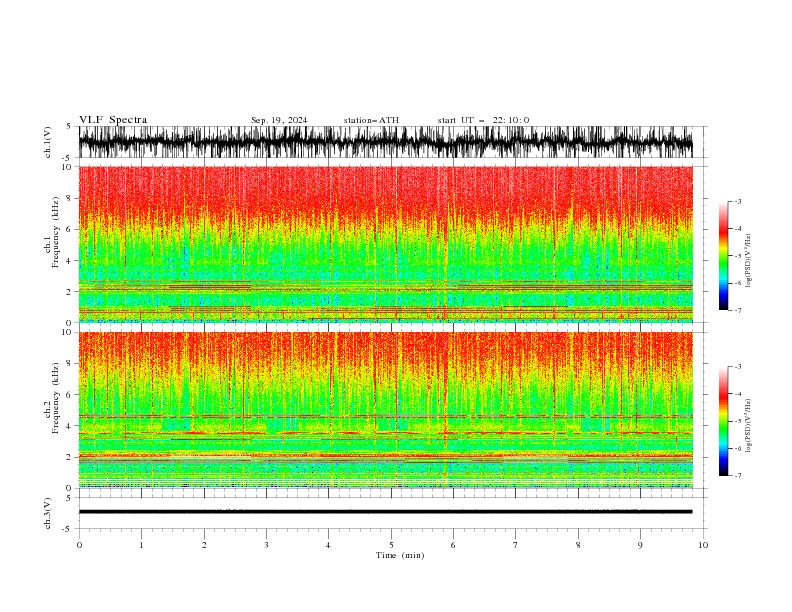The image size is (792, 612).
Task: Click the "-7" label on ch.1 colorbar
Action: click(x=738, y=310)
